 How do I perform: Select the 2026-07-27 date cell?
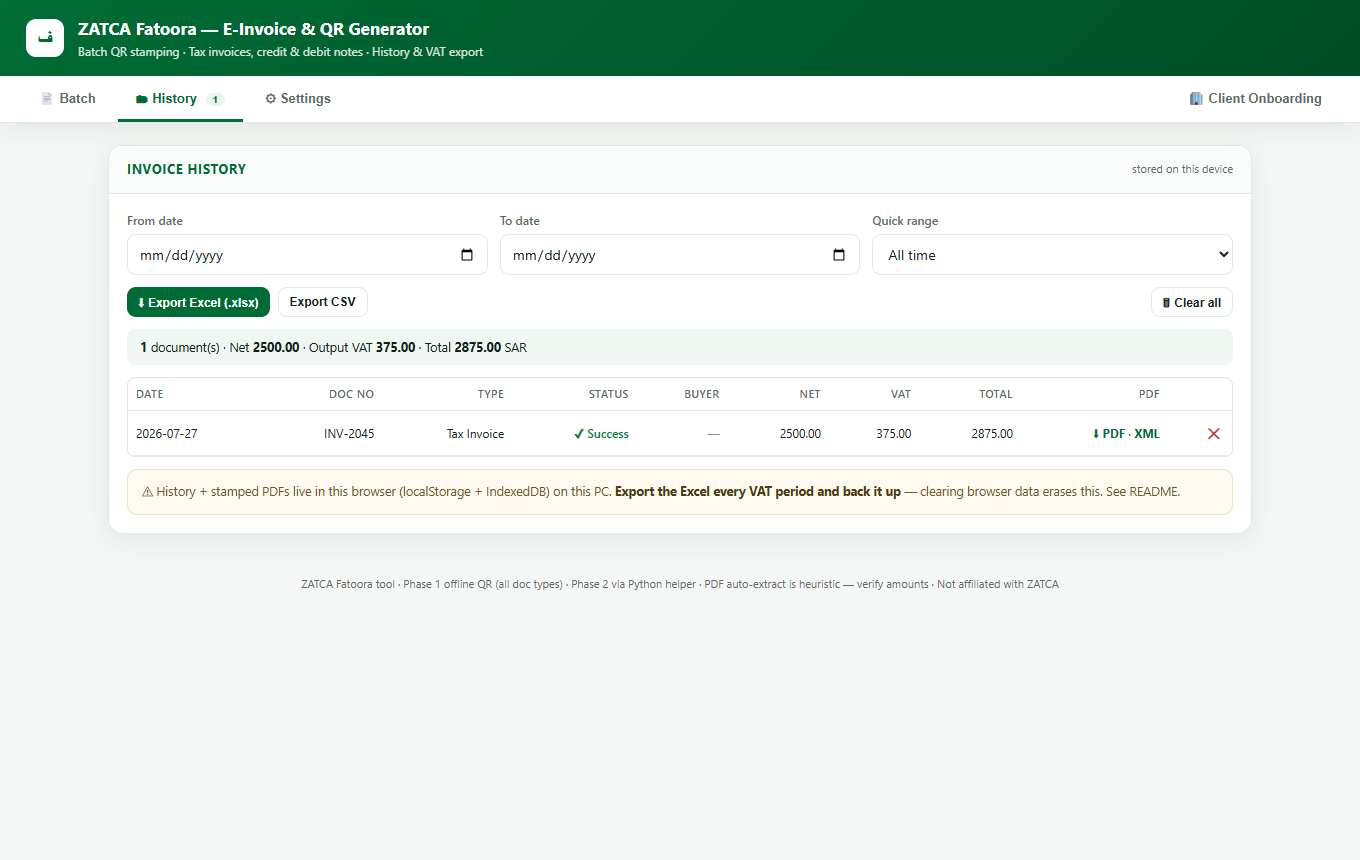[x=166, y=434]
